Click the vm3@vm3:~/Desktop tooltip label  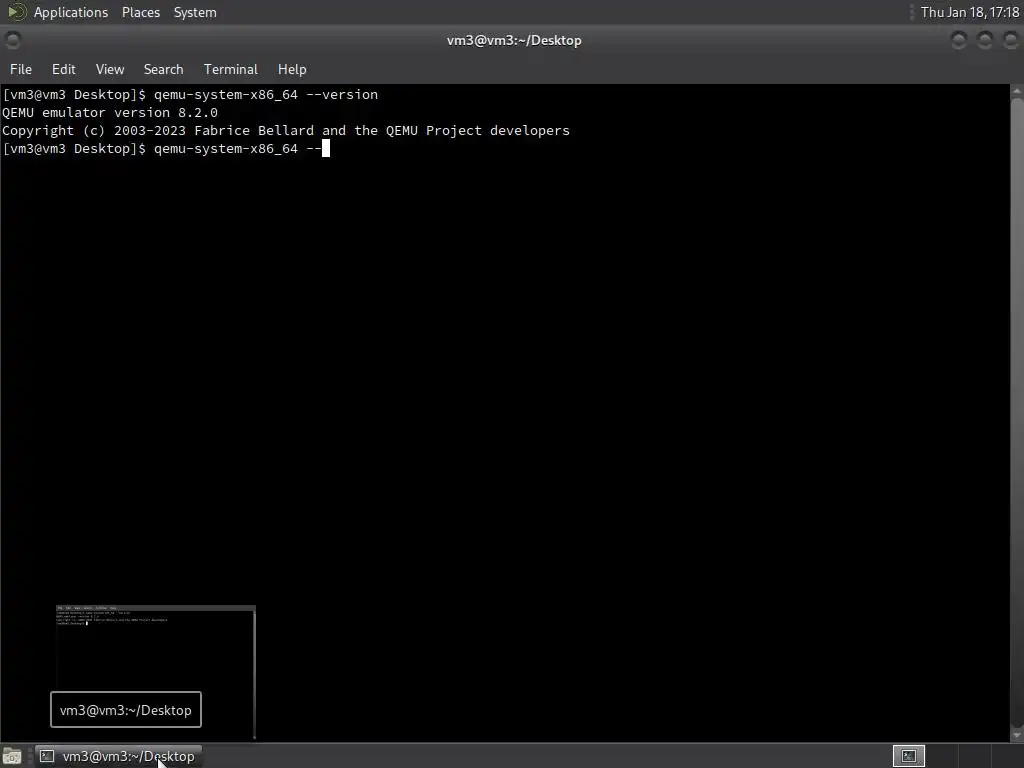click(125, 710)
